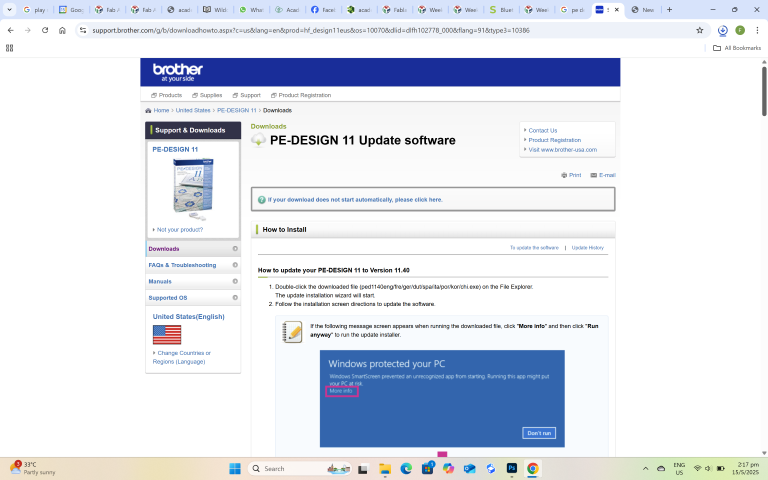Open Microsoft Store from taskbar
The image size is (768, 480).
click(428, 469)
